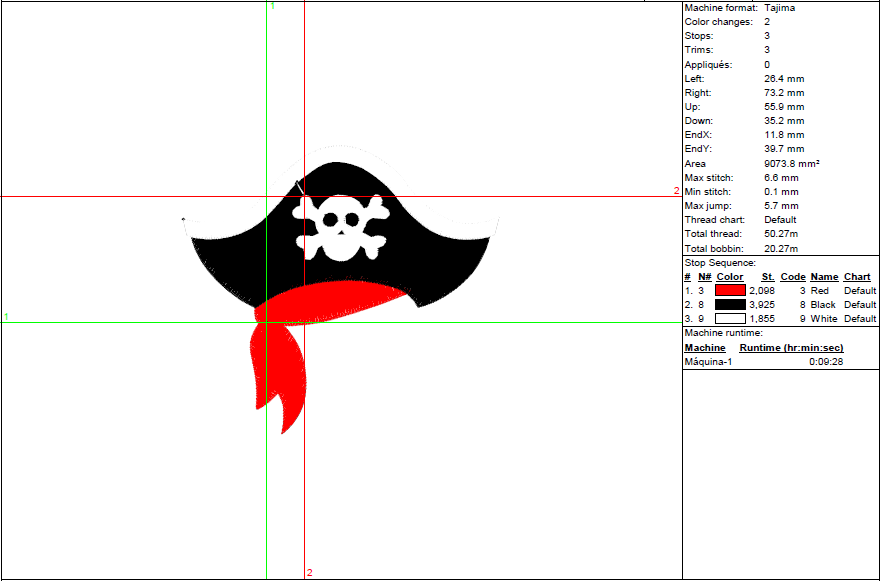This screenshot has width=881, height=581.
Task: Select the "Code" column header
Action: 793,277
